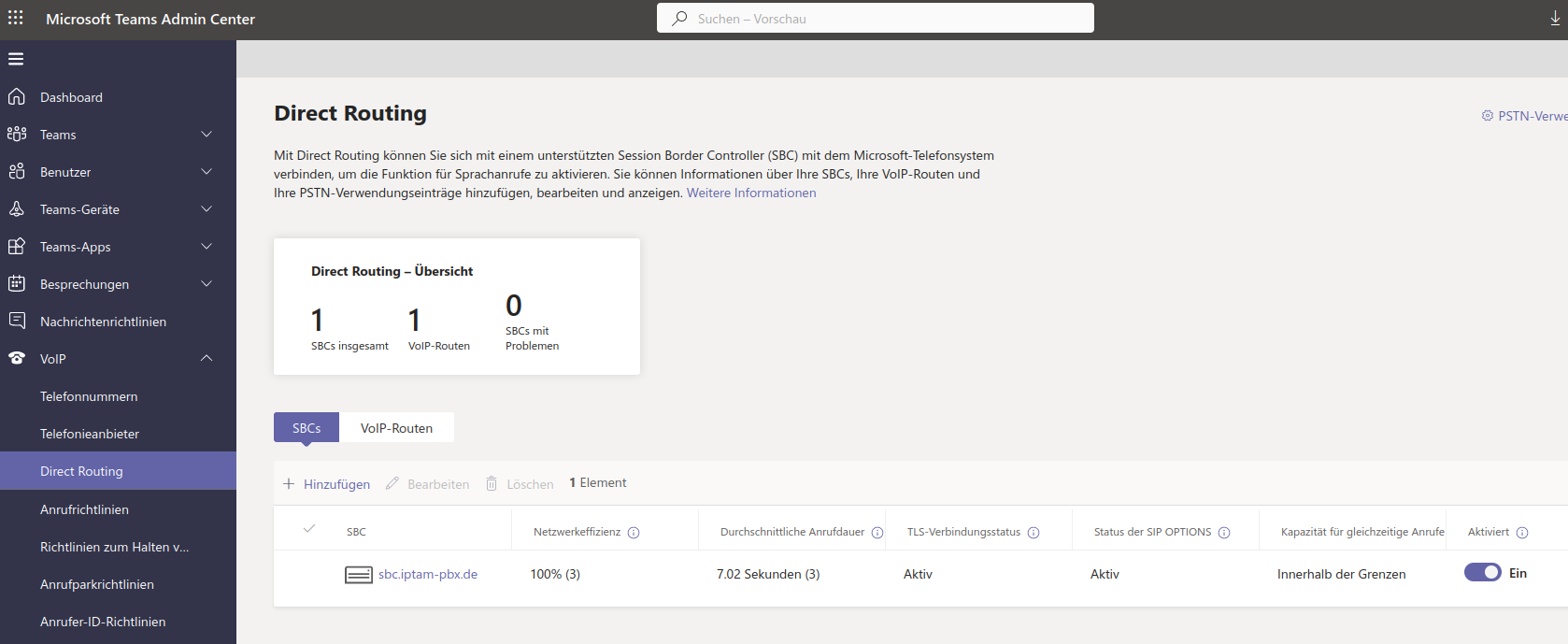
Task: Click the download arrow icon in header
Action: click(x=1555, y=19)
